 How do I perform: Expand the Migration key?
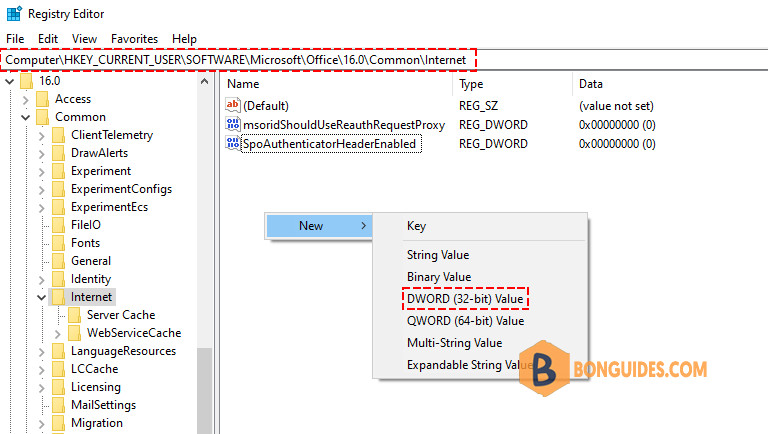(42, 424)
